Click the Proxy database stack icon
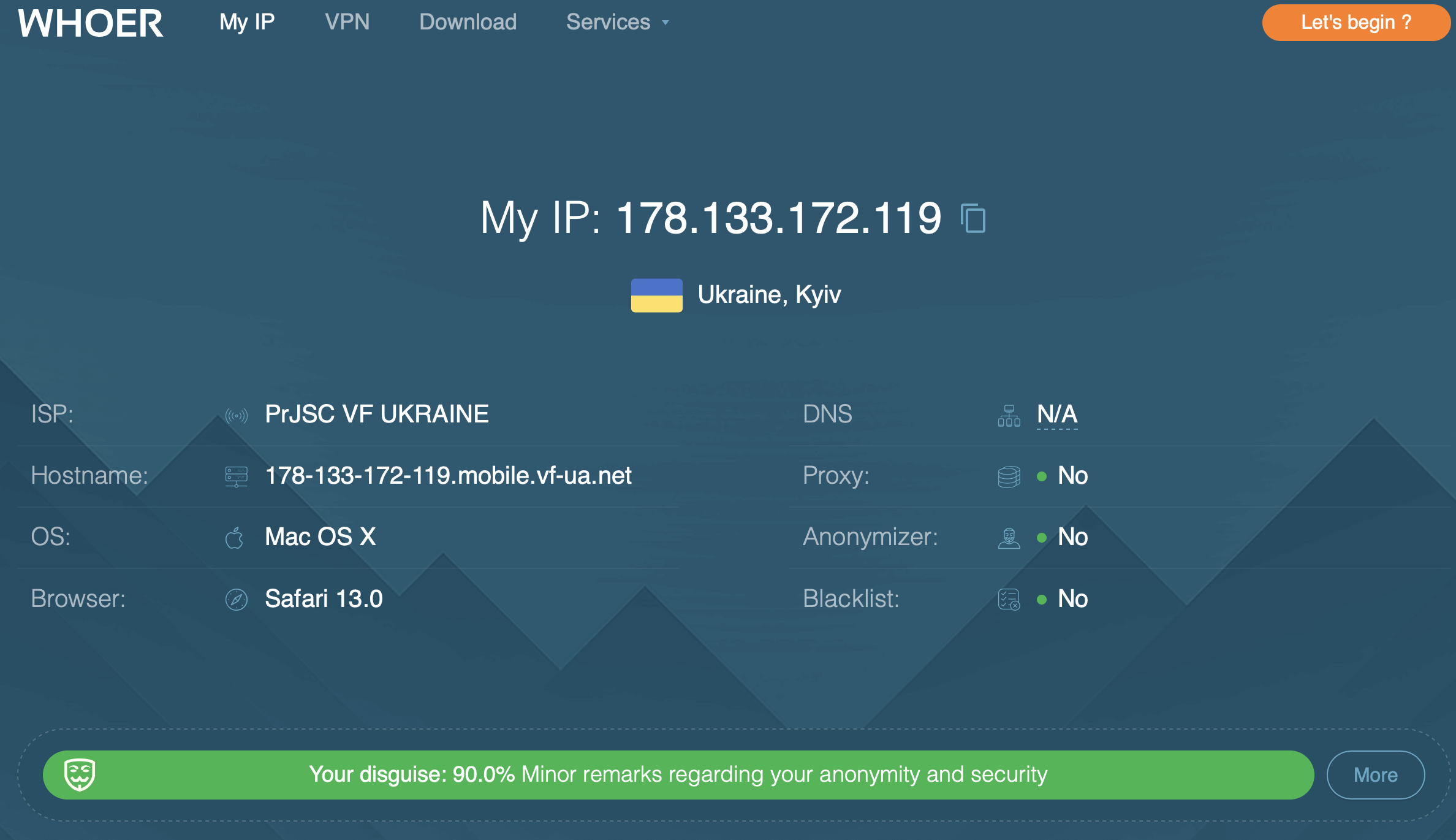1456x840 pixels. [1009, 476]
